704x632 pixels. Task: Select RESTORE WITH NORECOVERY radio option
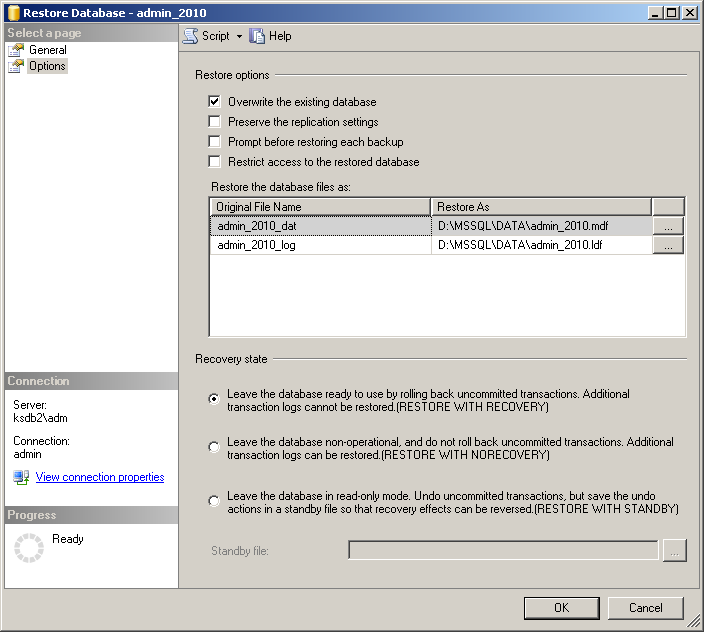click(214, 447)
